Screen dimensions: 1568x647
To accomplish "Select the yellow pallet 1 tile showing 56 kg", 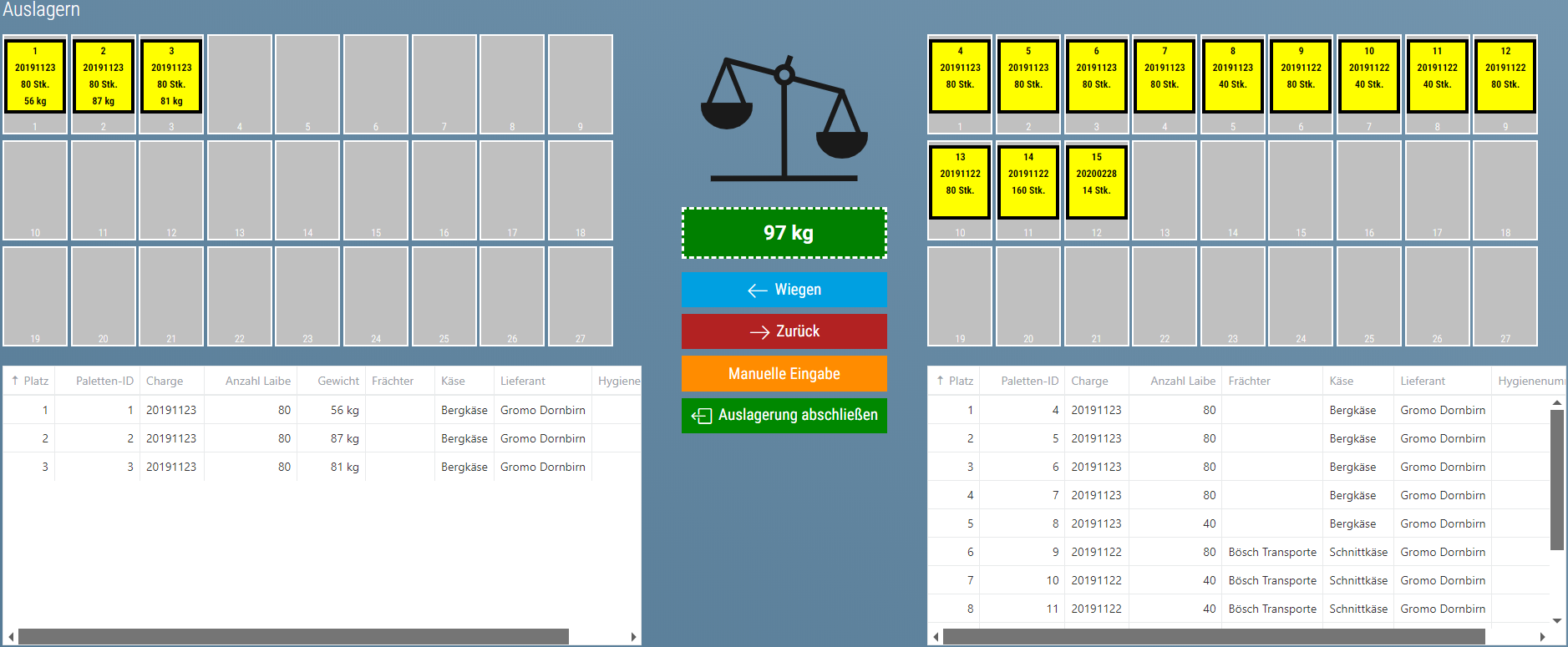I will tap(35, 77).
